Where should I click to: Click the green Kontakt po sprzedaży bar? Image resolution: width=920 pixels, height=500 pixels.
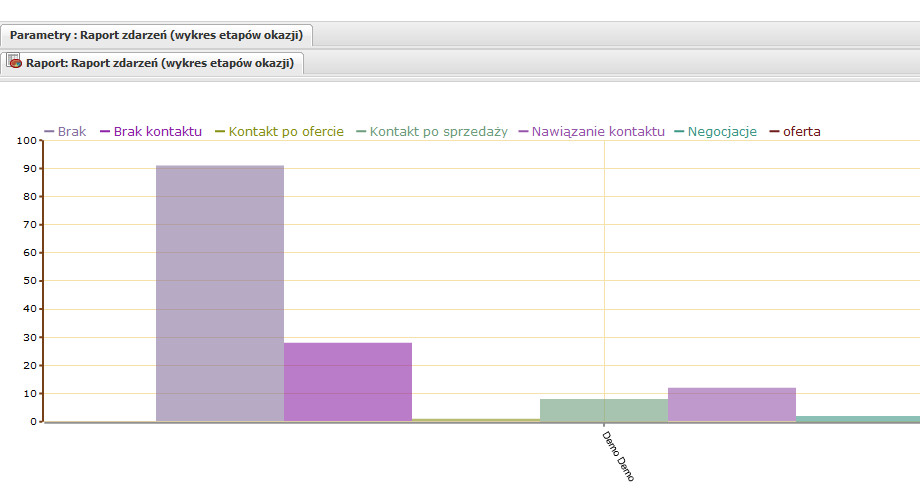604,410
